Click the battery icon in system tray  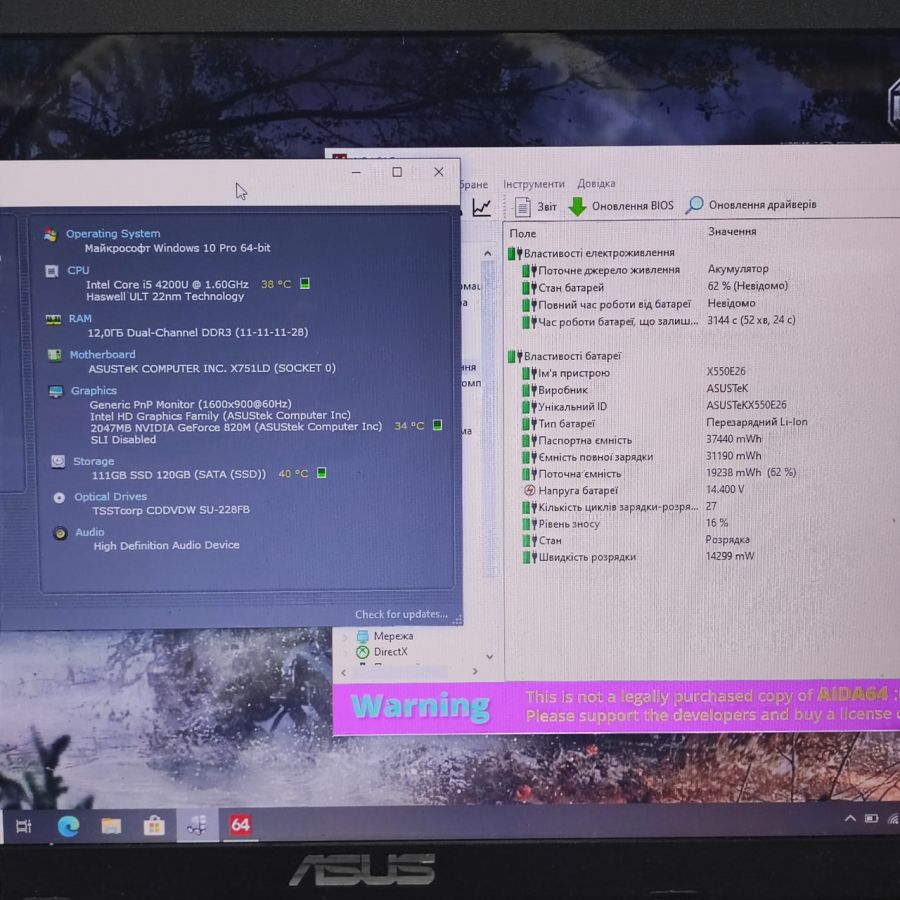click(x=872, y=818)
